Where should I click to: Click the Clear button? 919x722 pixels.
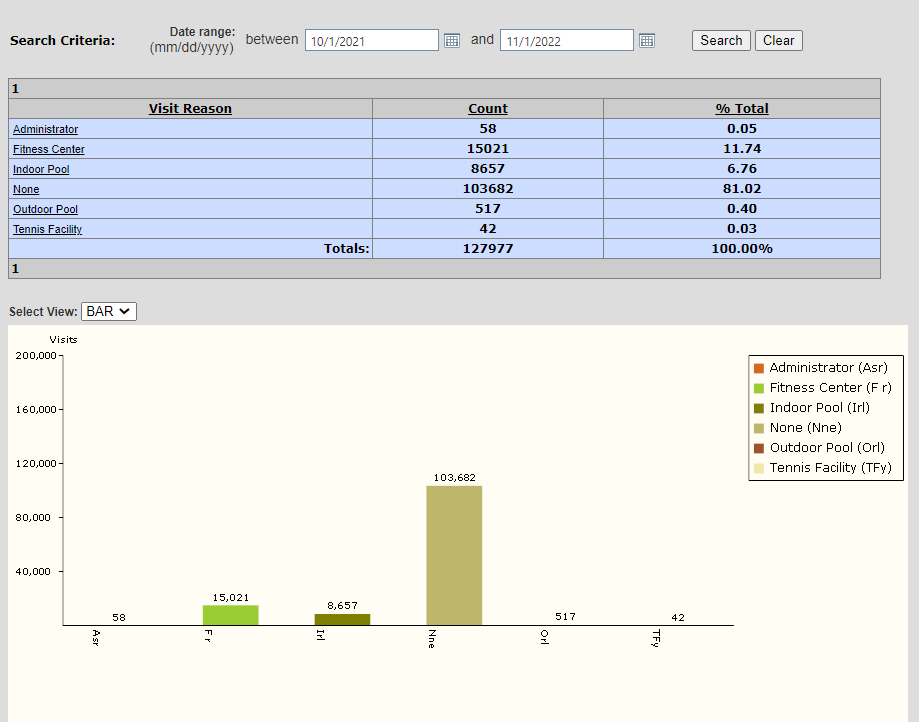[778, 40]
